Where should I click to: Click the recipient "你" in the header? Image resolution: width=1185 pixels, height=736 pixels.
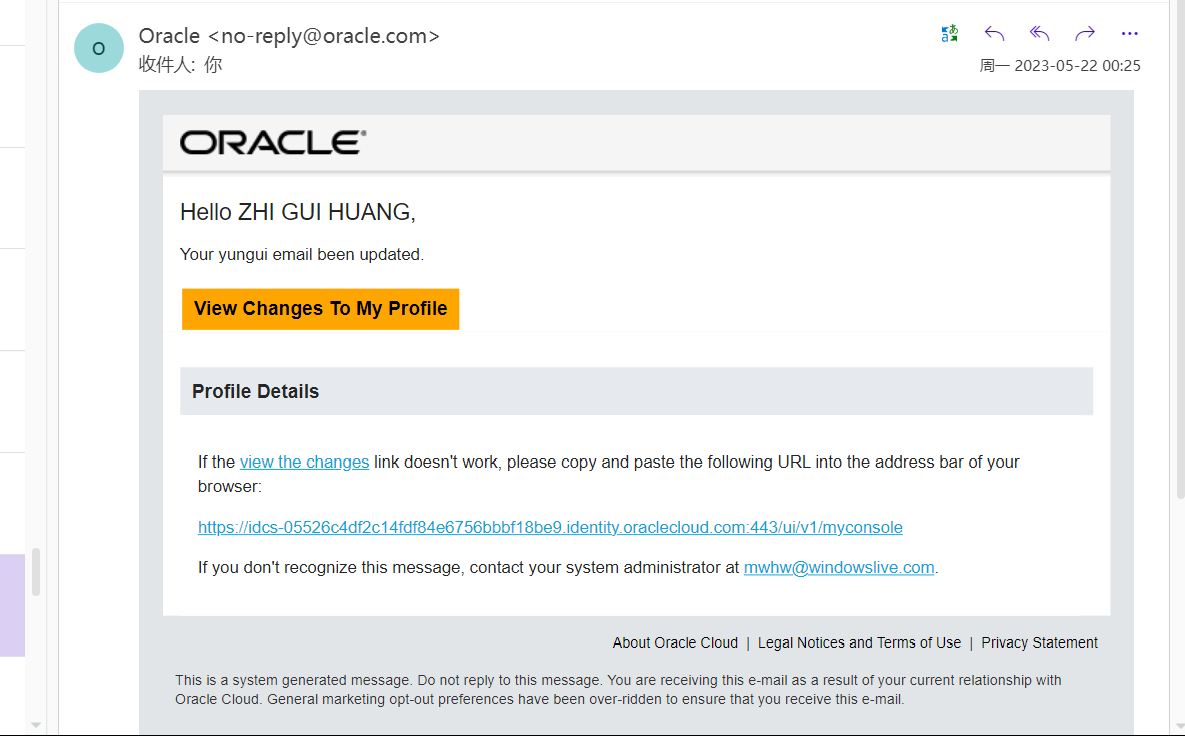click(x=212, y=65)
